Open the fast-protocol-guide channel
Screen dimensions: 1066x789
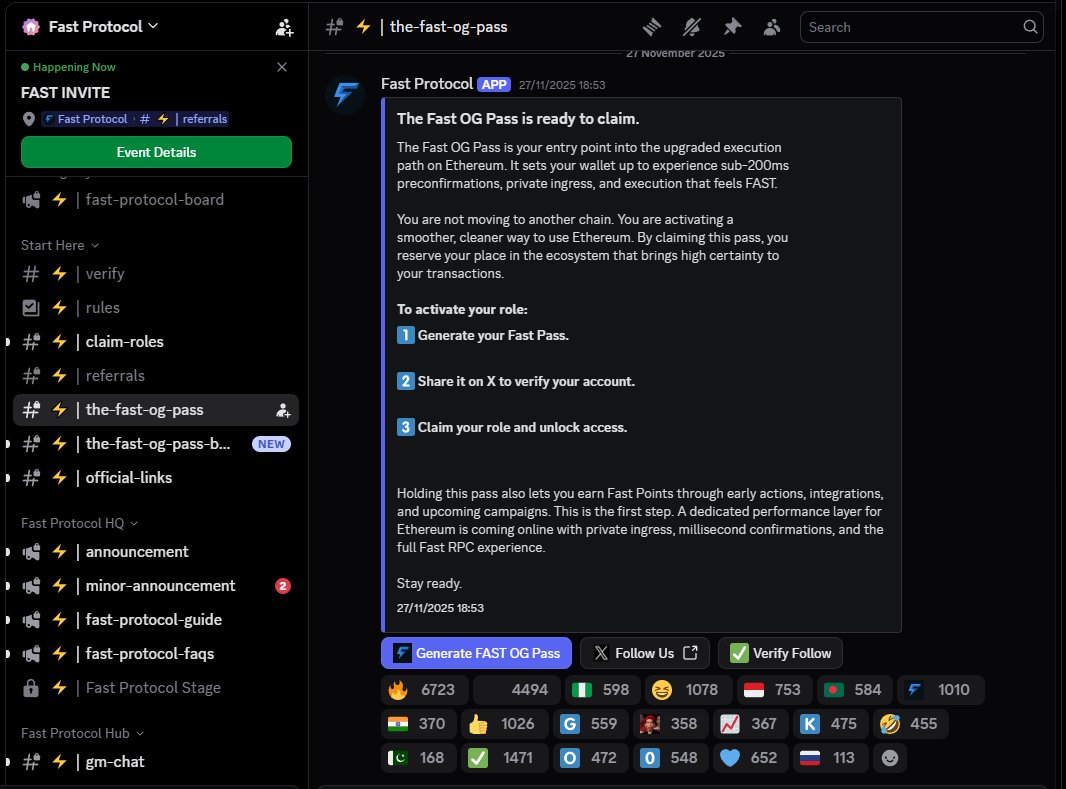[156, 620]
